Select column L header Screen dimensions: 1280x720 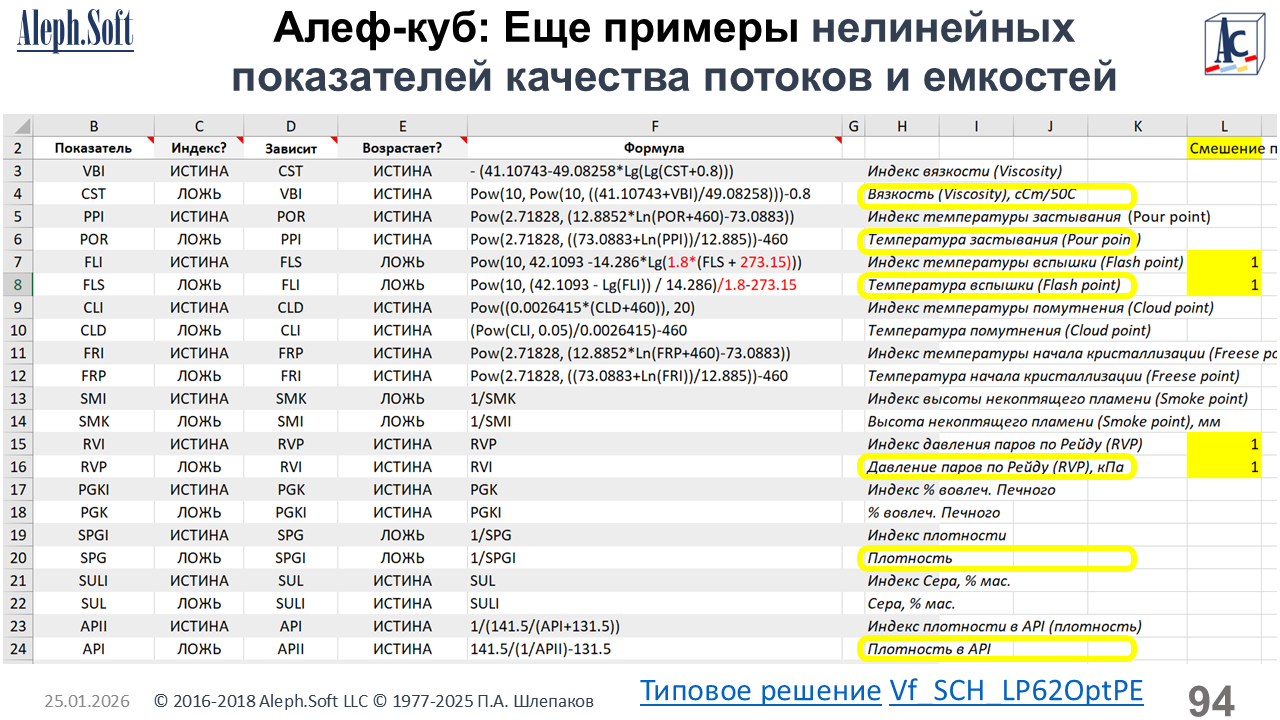(1224, 126)
